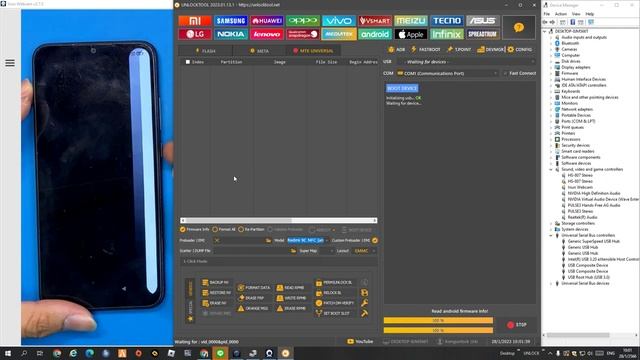This screenshot has height=360, width=640.
Task: Click the hammer icon beside Set Boot Slot
Action: 364,313
